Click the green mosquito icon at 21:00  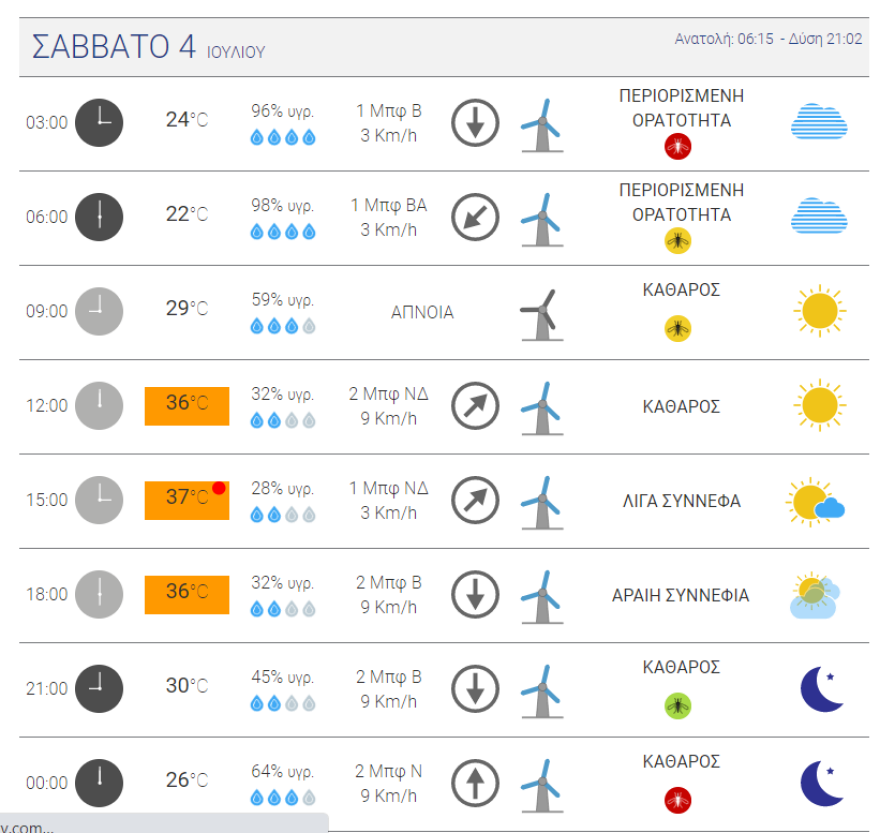678,706
